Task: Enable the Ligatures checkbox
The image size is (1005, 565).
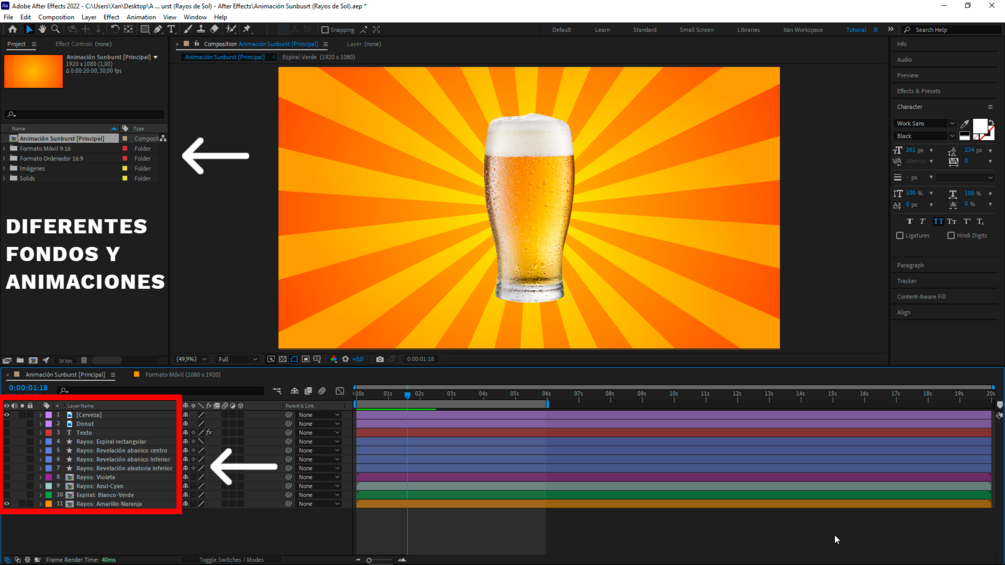Action: tap(900, 236)
